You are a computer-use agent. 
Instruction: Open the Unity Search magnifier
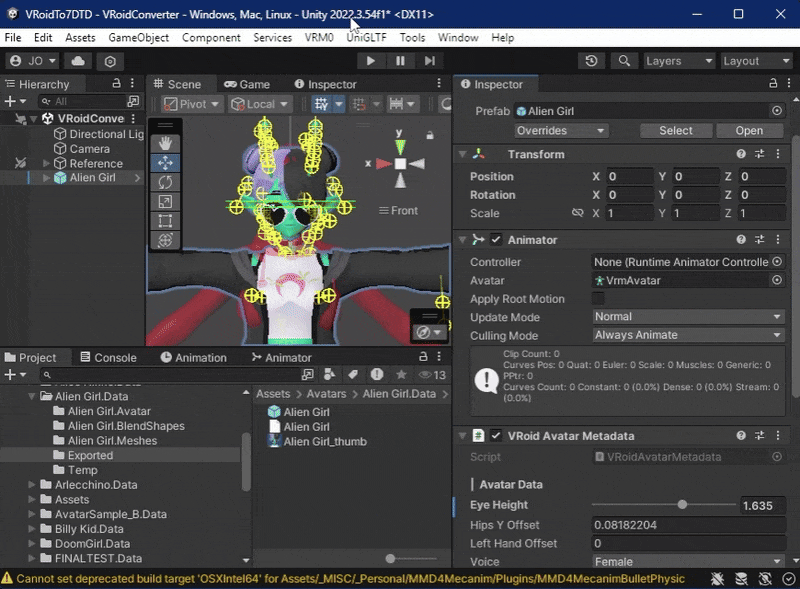[623, 61]
